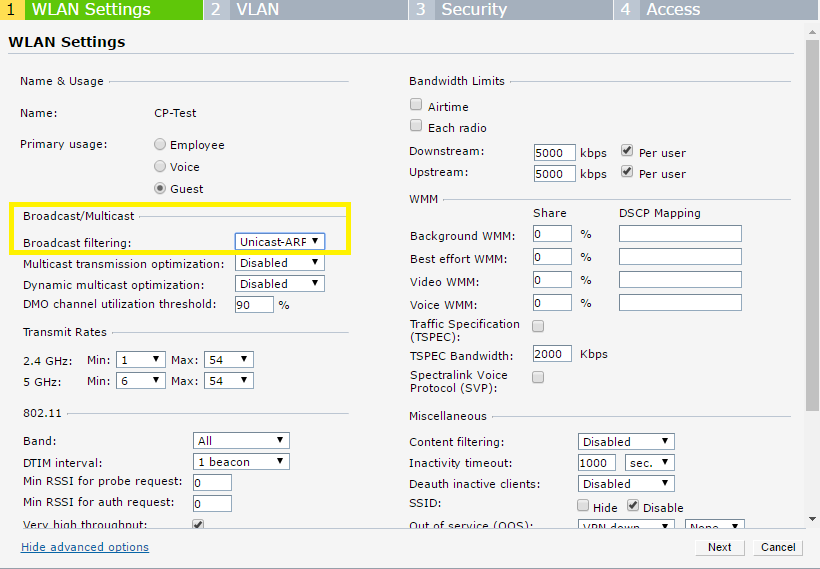Toggle Per user for Upstream
Screen dimensions: 820x569
click(x=627, y=172)
